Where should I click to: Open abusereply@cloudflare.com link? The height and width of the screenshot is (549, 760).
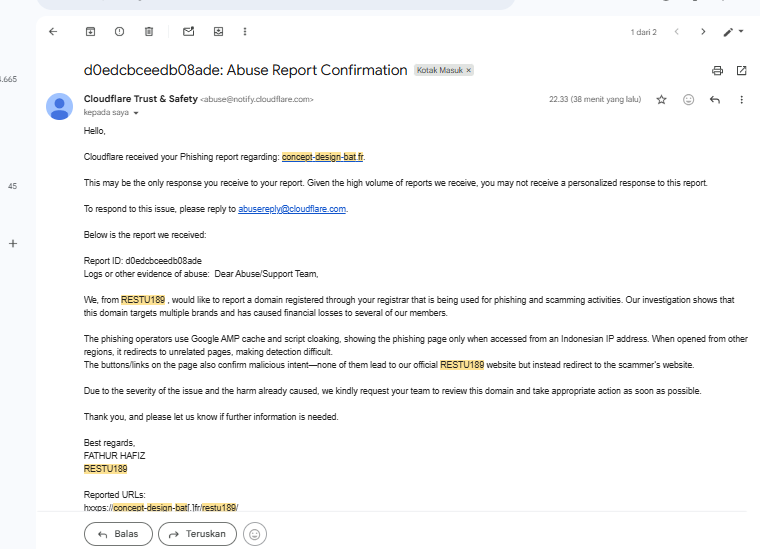[x=292, y=209]
